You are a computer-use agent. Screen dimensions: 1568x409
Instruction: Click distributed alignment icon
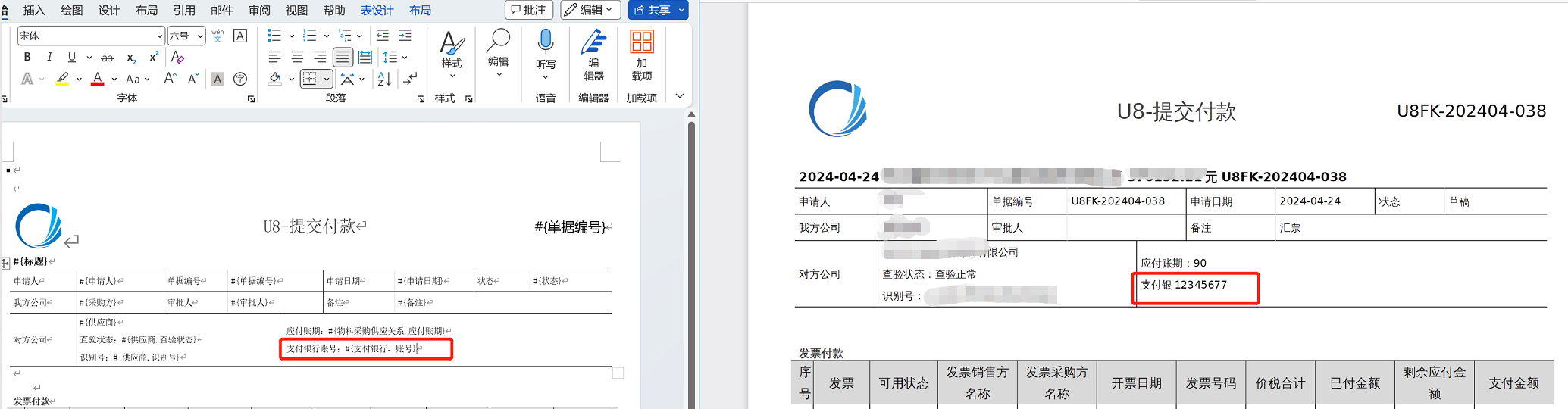[365, 57]
